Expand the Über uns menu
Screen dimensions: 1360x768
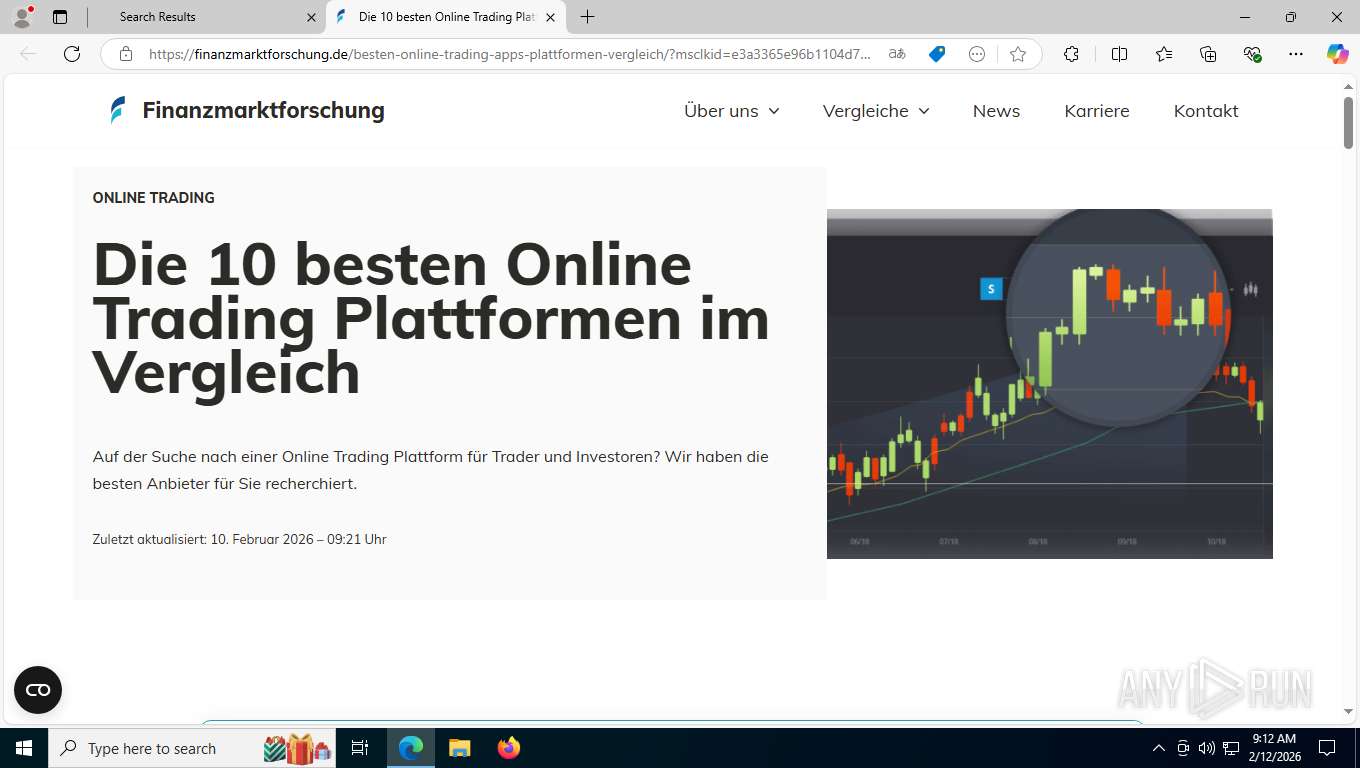click(731, 111)
